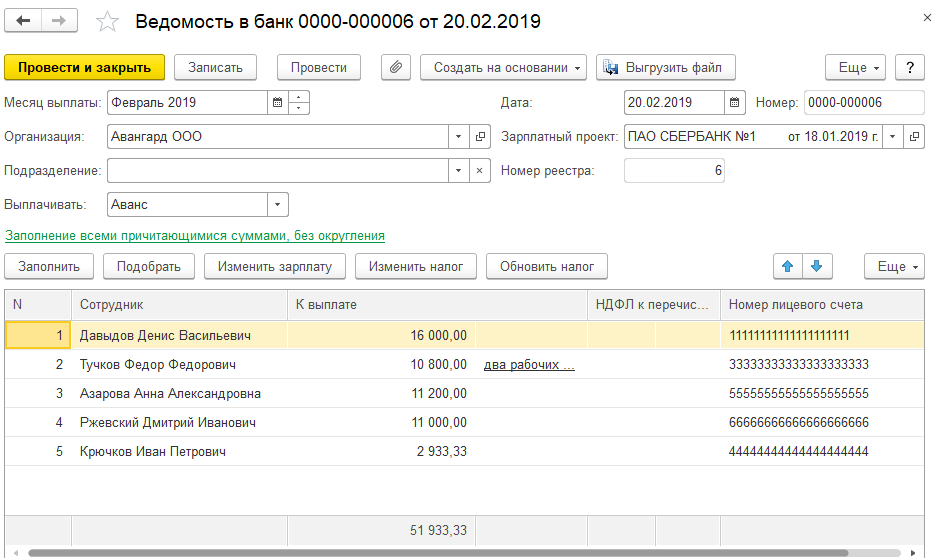The height and width of the screenshot is (558, 936).
Task: Click the Номер реестра input field
Action: [674, 170]
